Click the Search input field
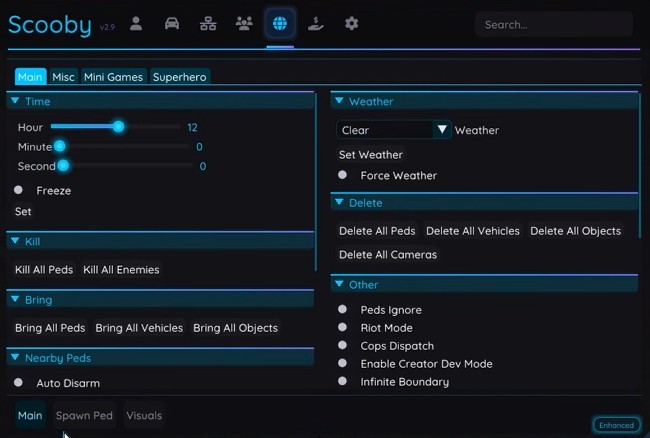 pos(554,25)
